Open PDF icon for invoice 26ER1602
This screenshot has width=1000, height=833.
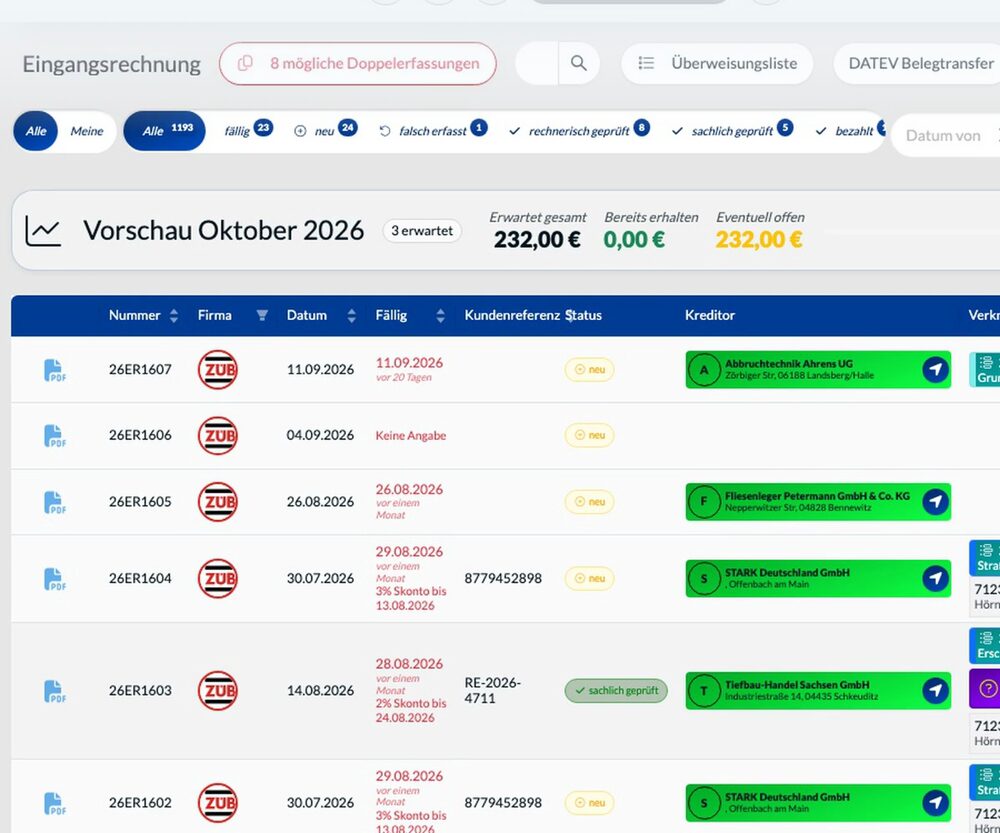pyautogui.click(x=55, y=803)
